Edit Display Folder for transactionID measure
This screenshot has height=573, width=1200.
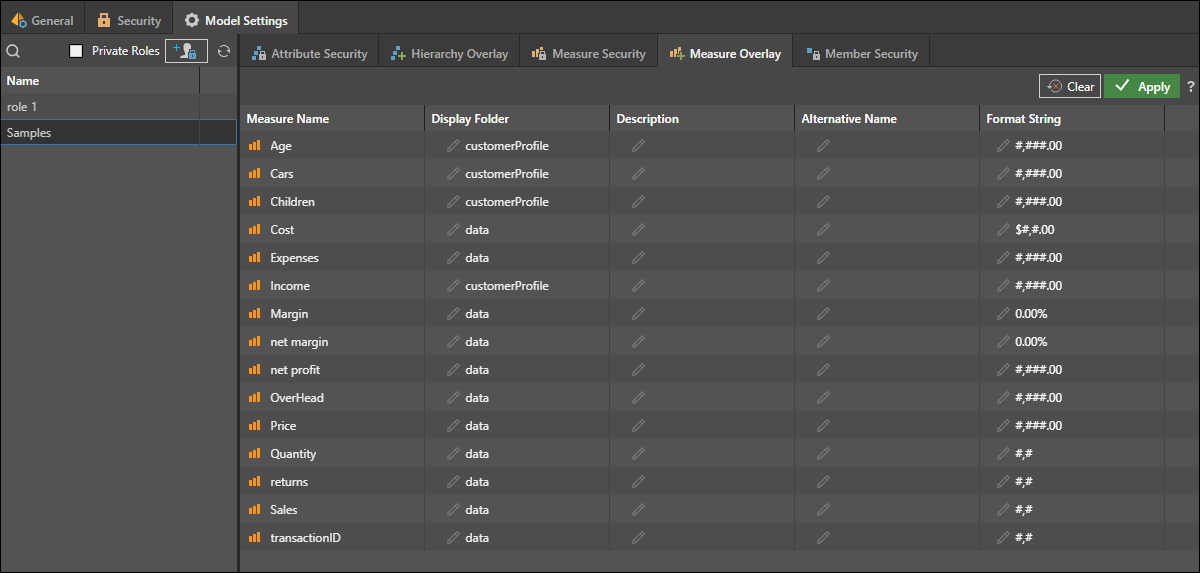454,538
